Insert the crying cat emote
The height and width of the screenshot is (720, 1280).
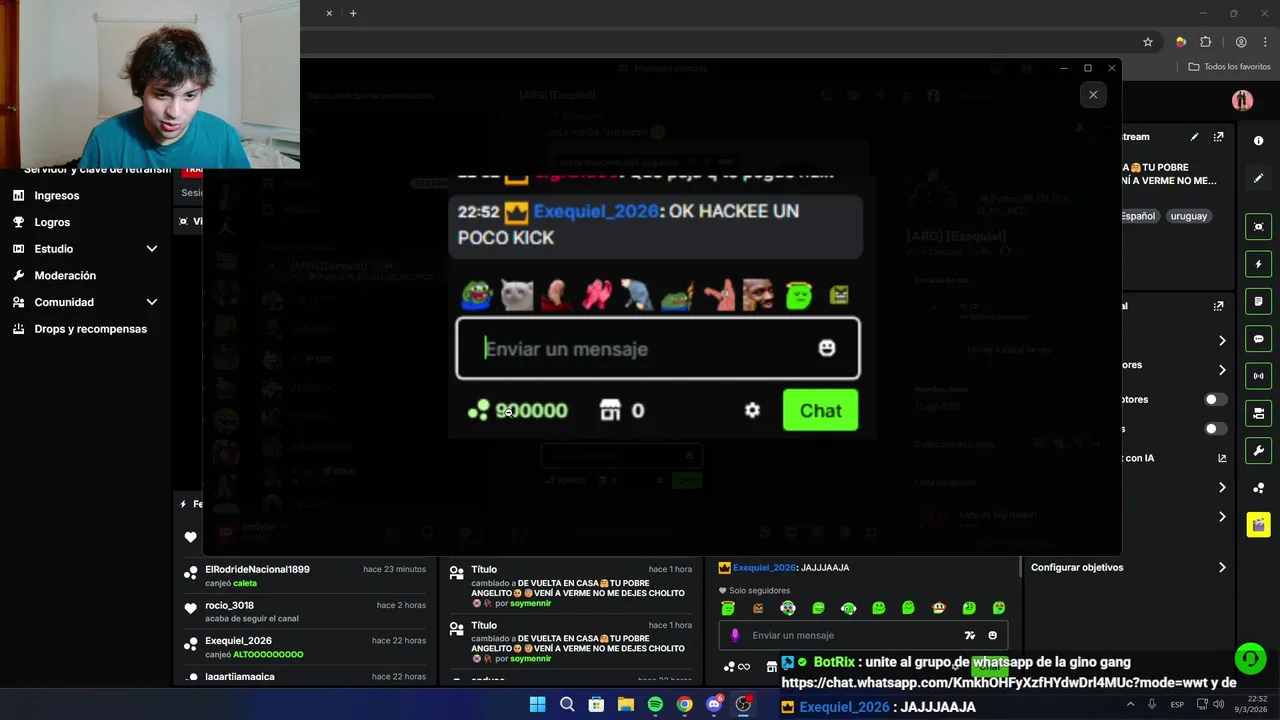coord(517,295)
